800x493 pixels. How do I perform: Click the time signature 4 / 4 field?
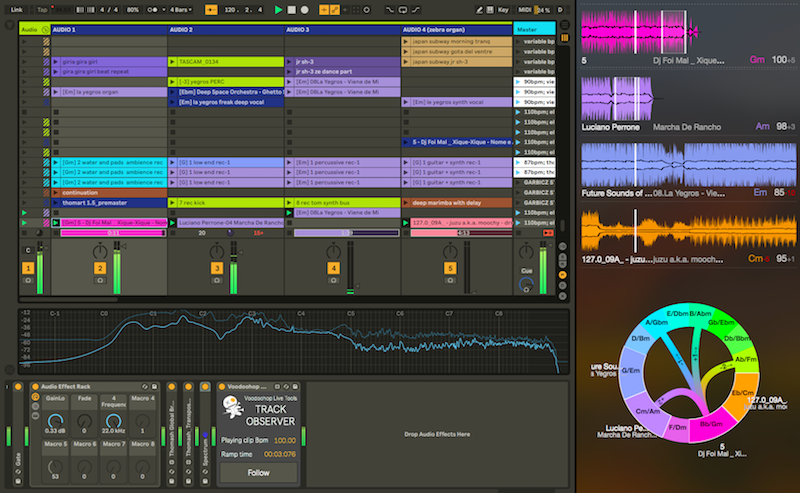109,10
